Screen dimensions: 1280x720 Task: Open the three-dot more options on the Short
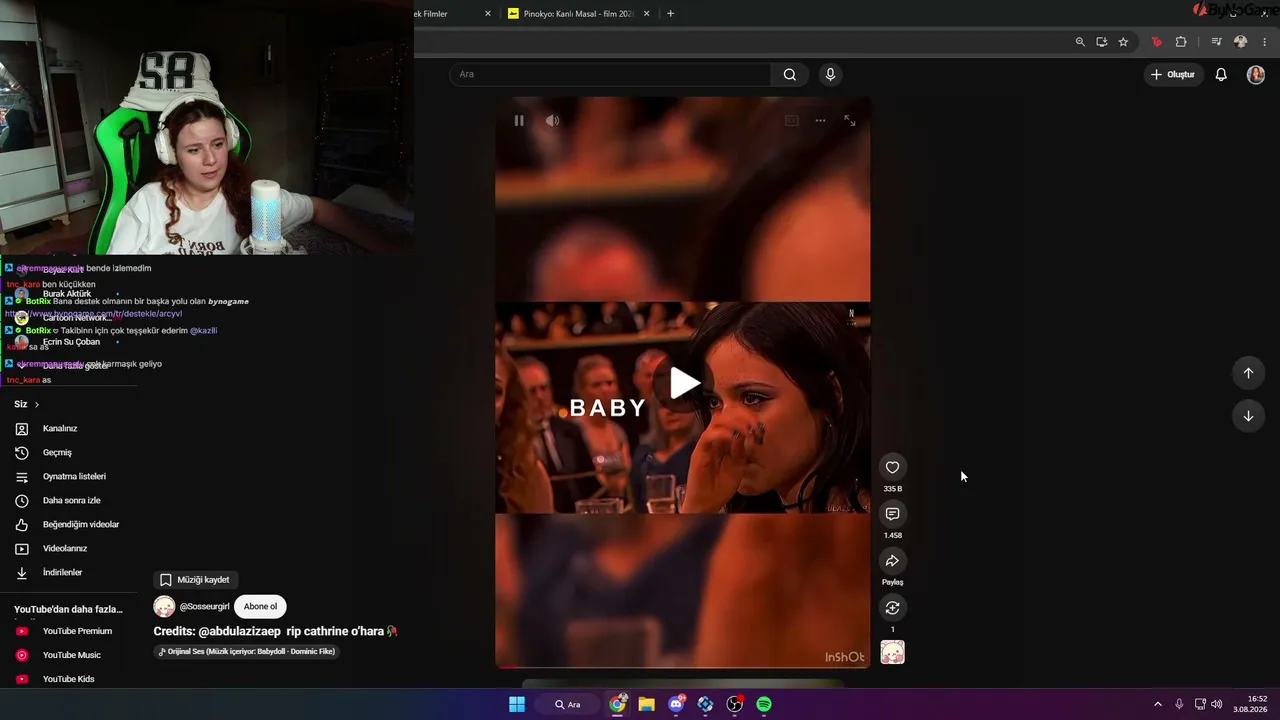820,121
